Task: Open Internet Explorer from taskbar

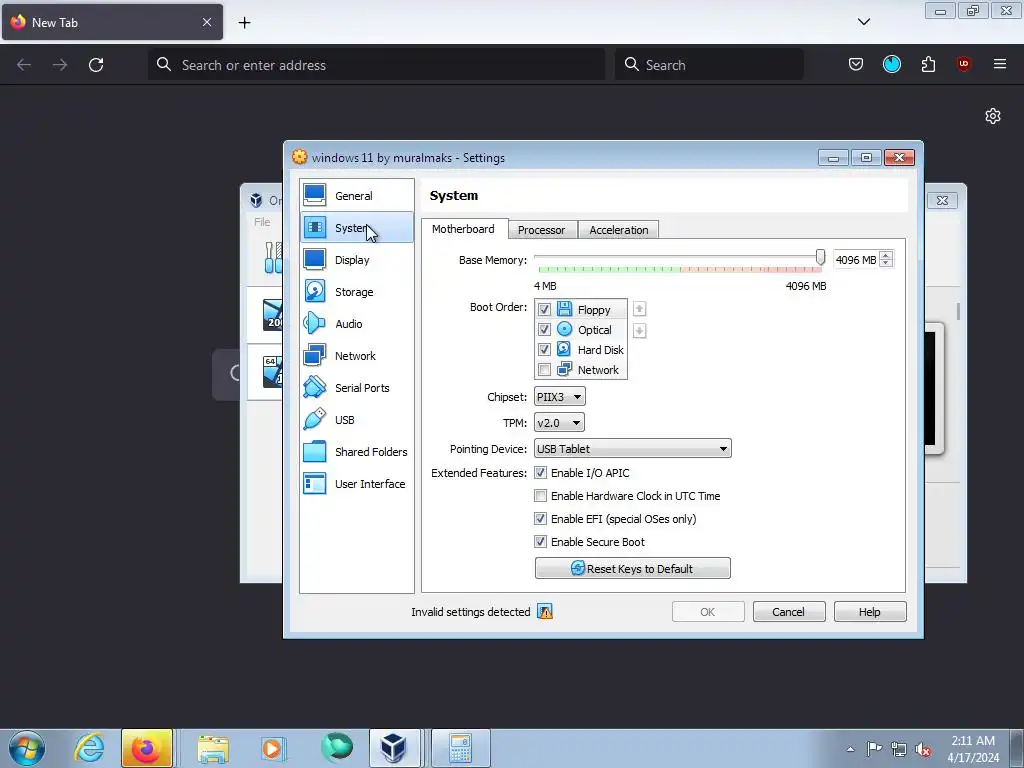Action: 89,748
